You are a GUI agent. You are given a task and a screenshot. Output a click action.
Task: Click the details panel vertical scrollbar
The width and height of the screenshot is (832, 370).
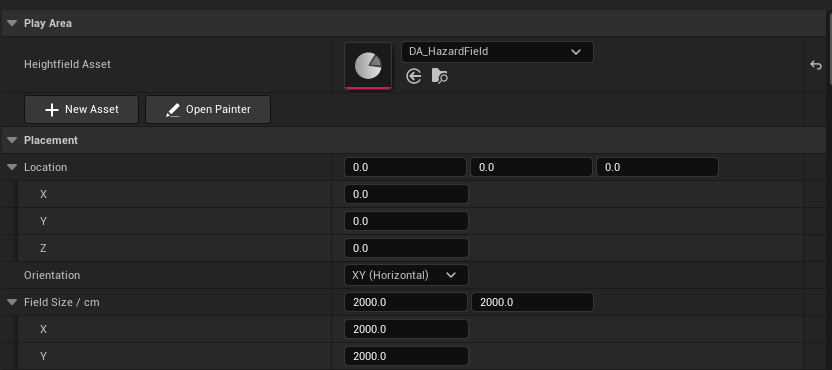[x=830, y=48]
